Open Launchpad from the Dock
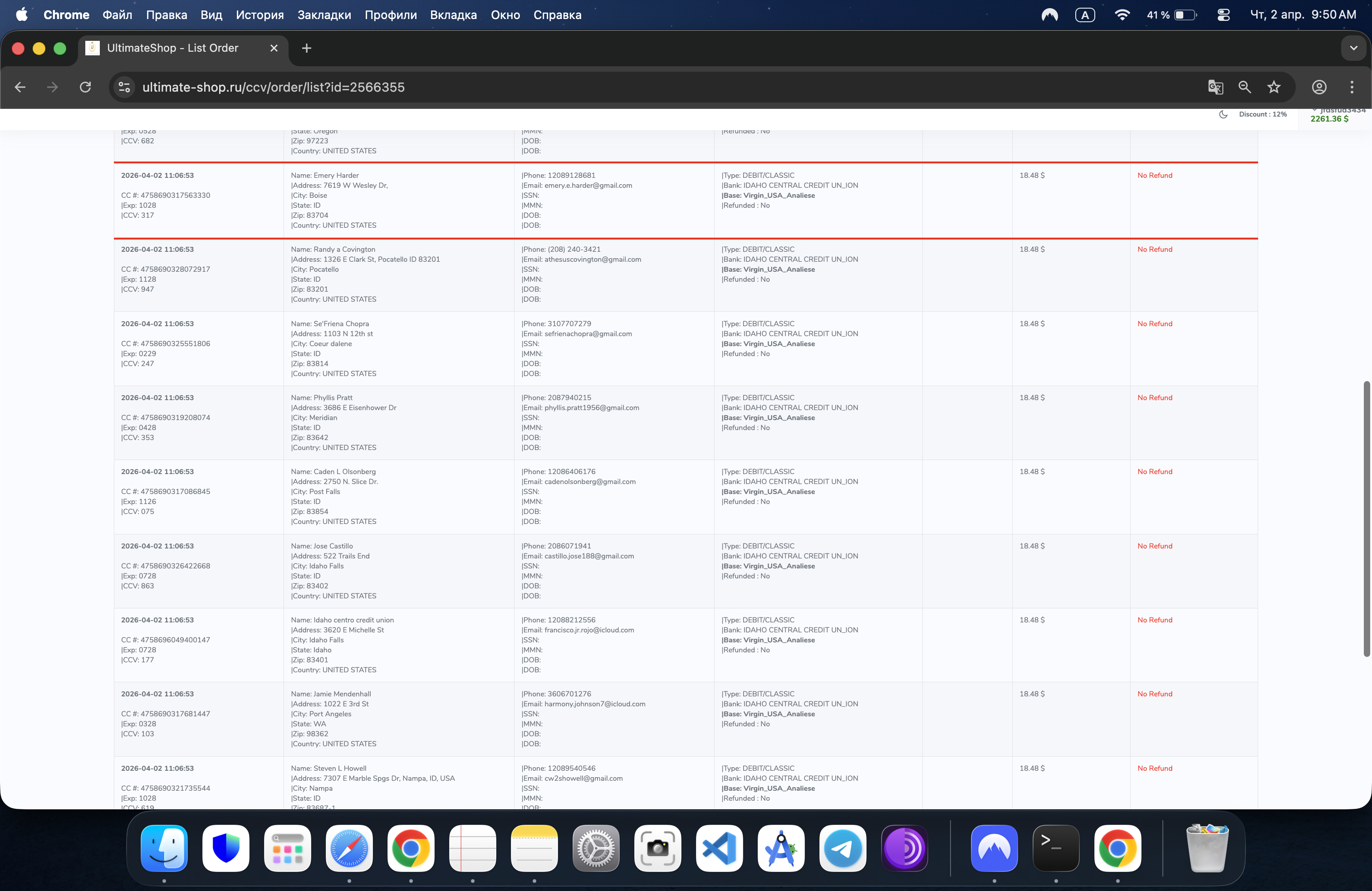Image resolution: width=1372 pixels, height=891 pixels. [x=288, y=848]
